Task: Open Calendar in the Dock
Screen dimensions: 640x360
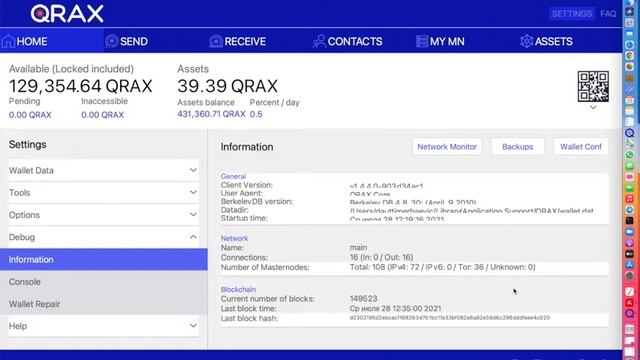Action: pyautogui.click(x=629, y=100)
